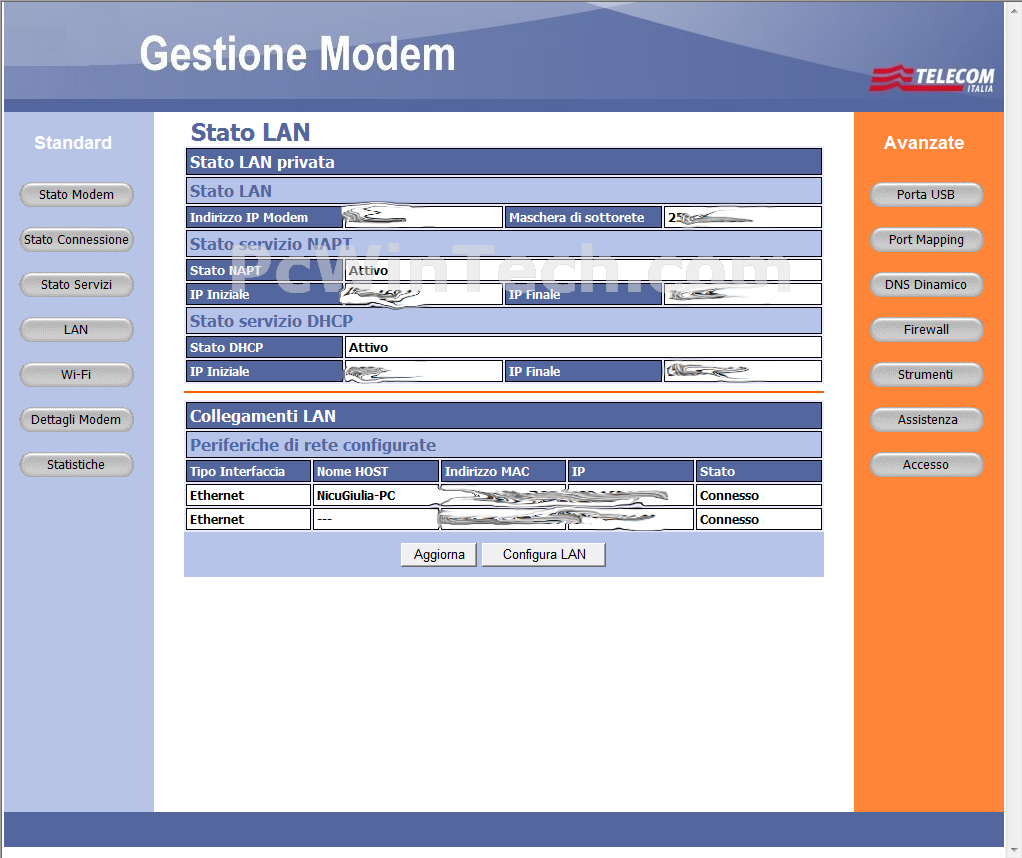Viewport: 1022px width, 858px height.
Task: Show Dettagli Modem page
Action: [76, 419]
